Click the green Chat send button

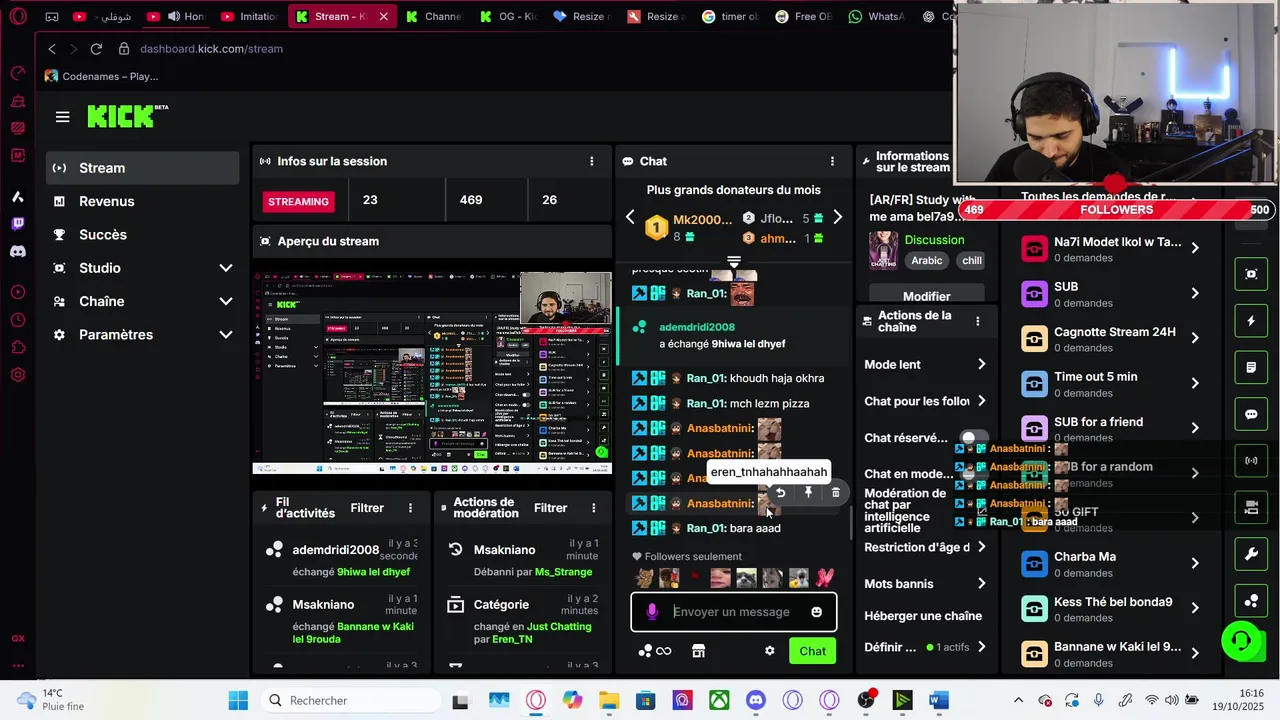pos(812,651)
